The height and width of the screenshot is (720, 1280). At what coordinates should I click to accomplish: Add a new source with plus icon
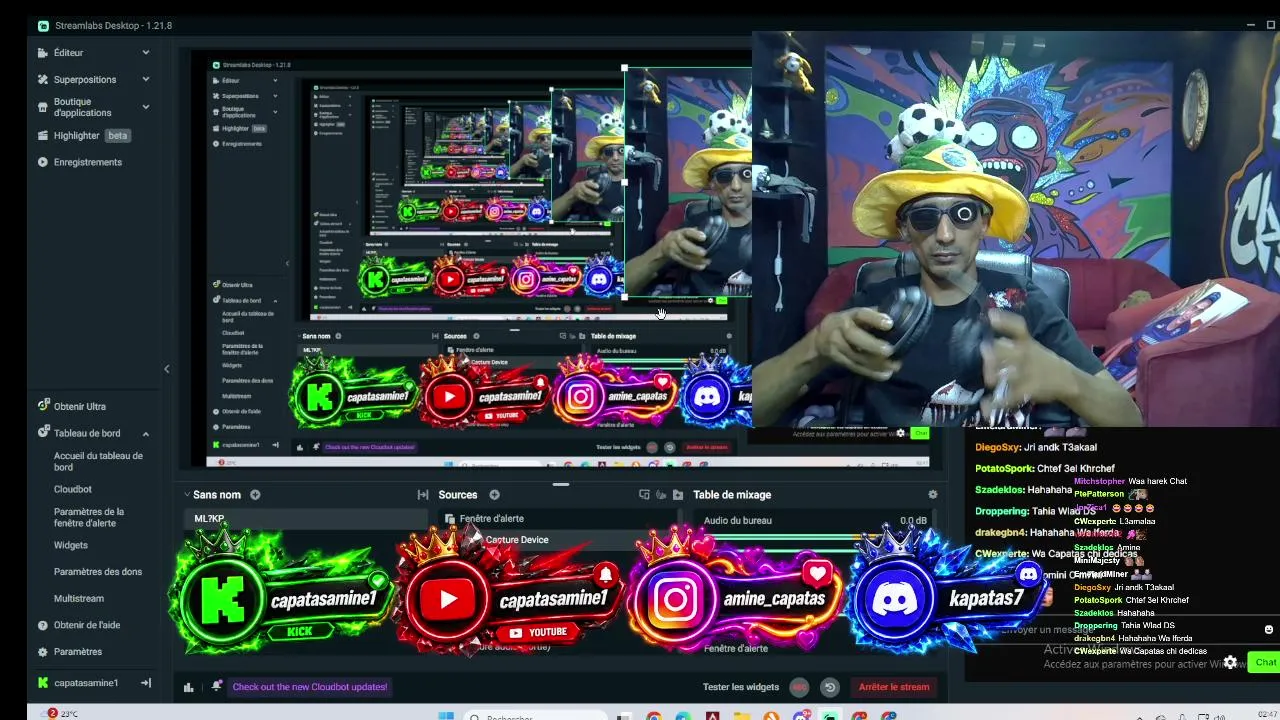click(x=494, y=495)
